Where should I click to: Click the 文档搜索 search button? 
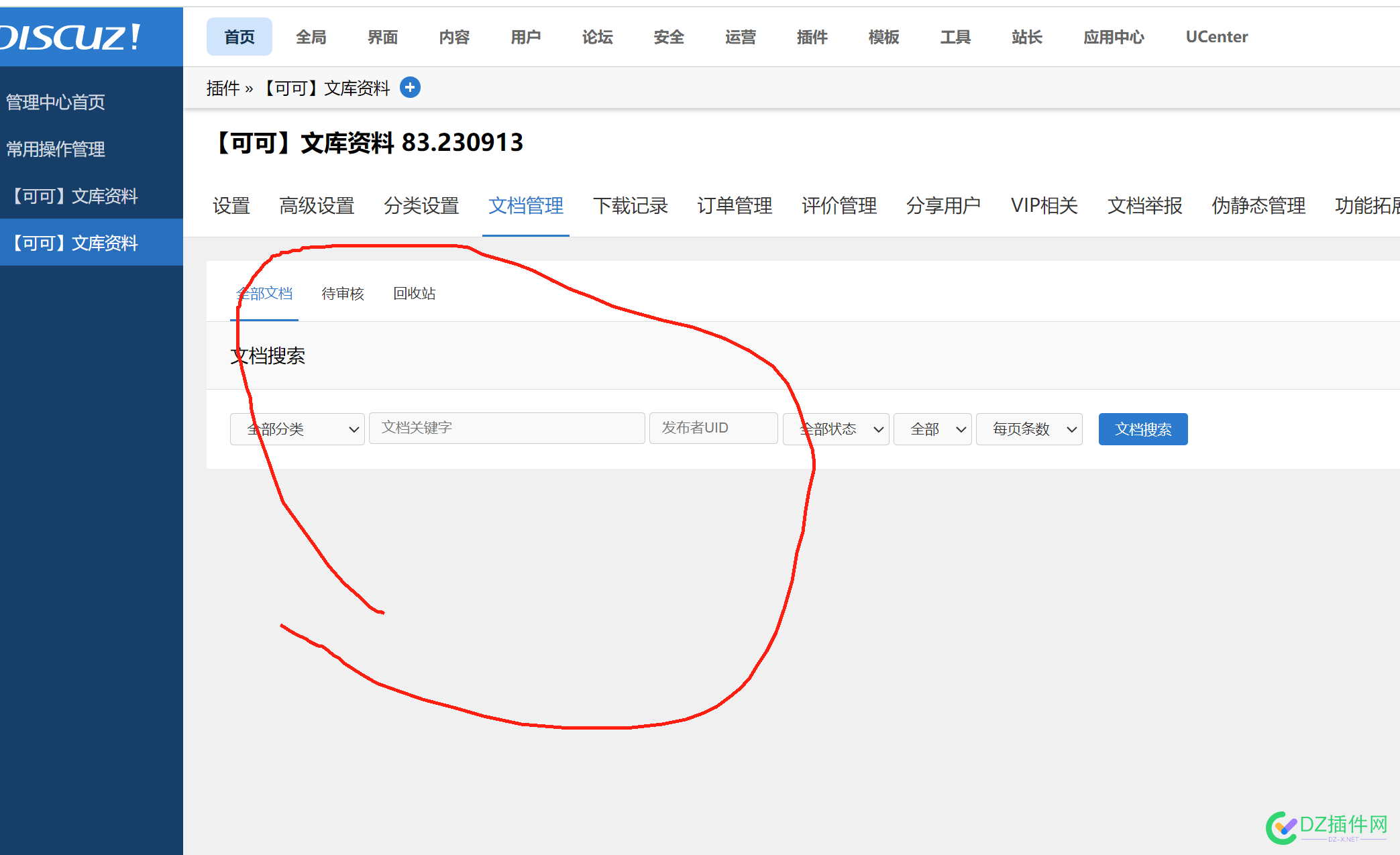1142,429
